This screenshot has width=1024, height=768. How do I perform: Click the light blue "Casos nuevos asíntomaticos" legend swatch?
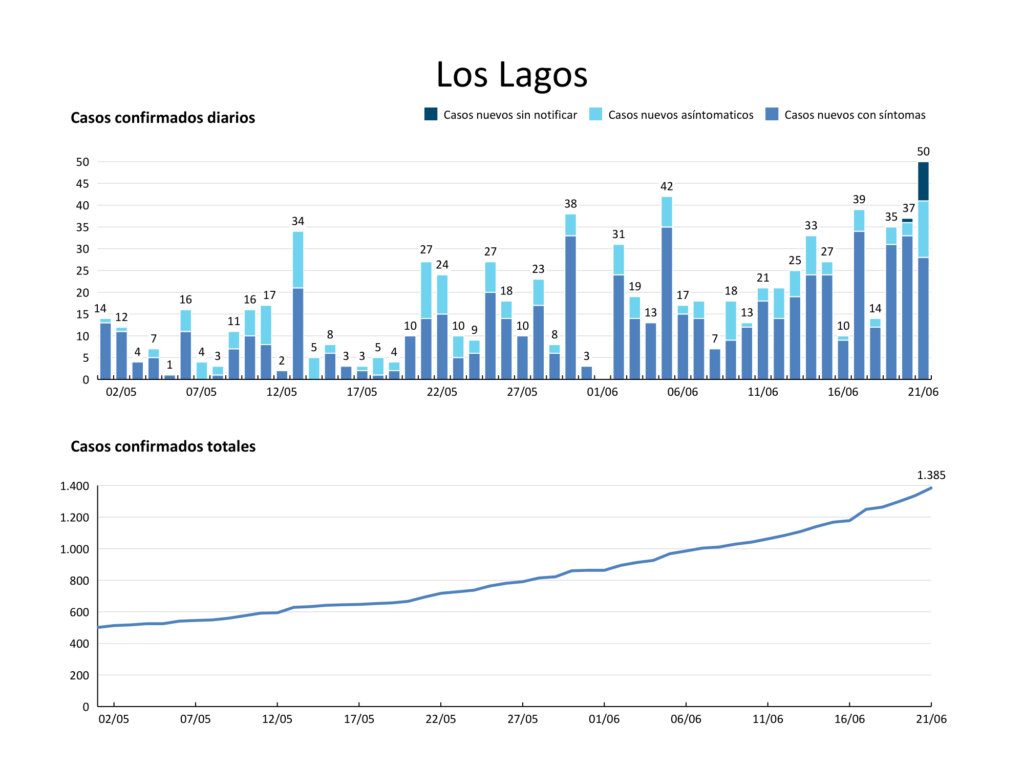pyautogui.click(x=595, y=115)
